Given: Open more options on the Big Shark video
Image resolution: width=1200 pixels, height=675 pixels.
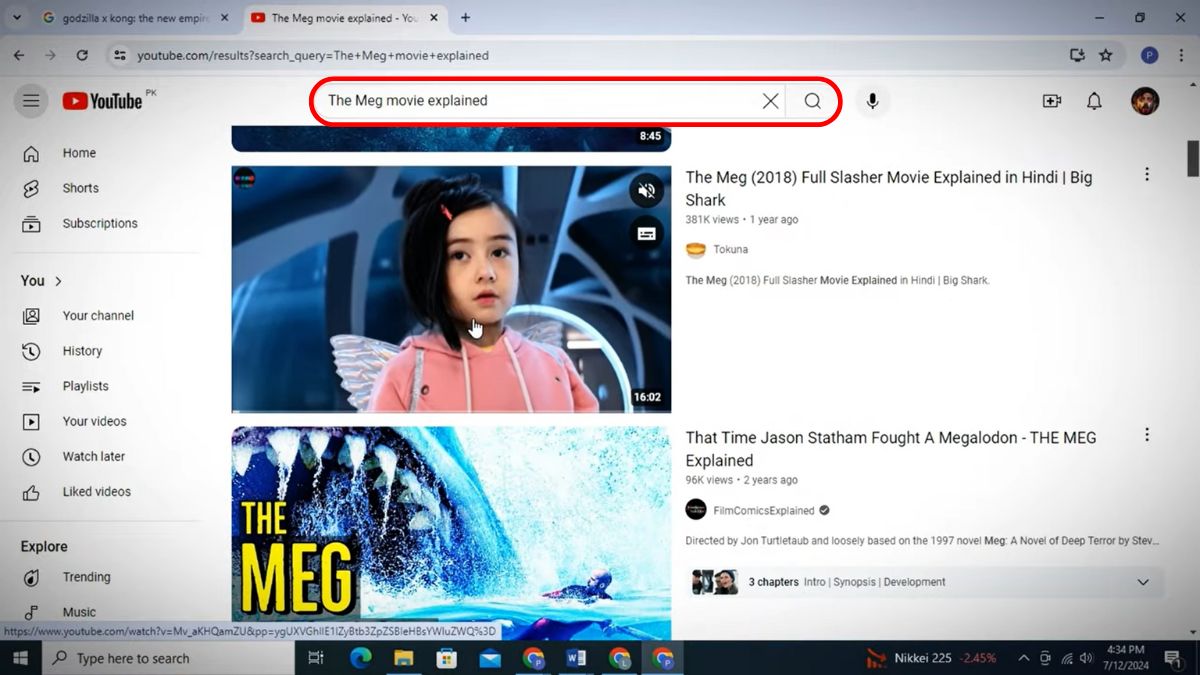Looking at the screenshot, I should pos(1146,173).
